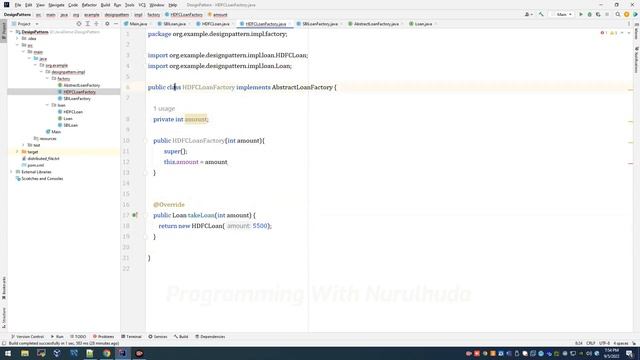Expand the External Libraries node

click(x=11, y=172)
